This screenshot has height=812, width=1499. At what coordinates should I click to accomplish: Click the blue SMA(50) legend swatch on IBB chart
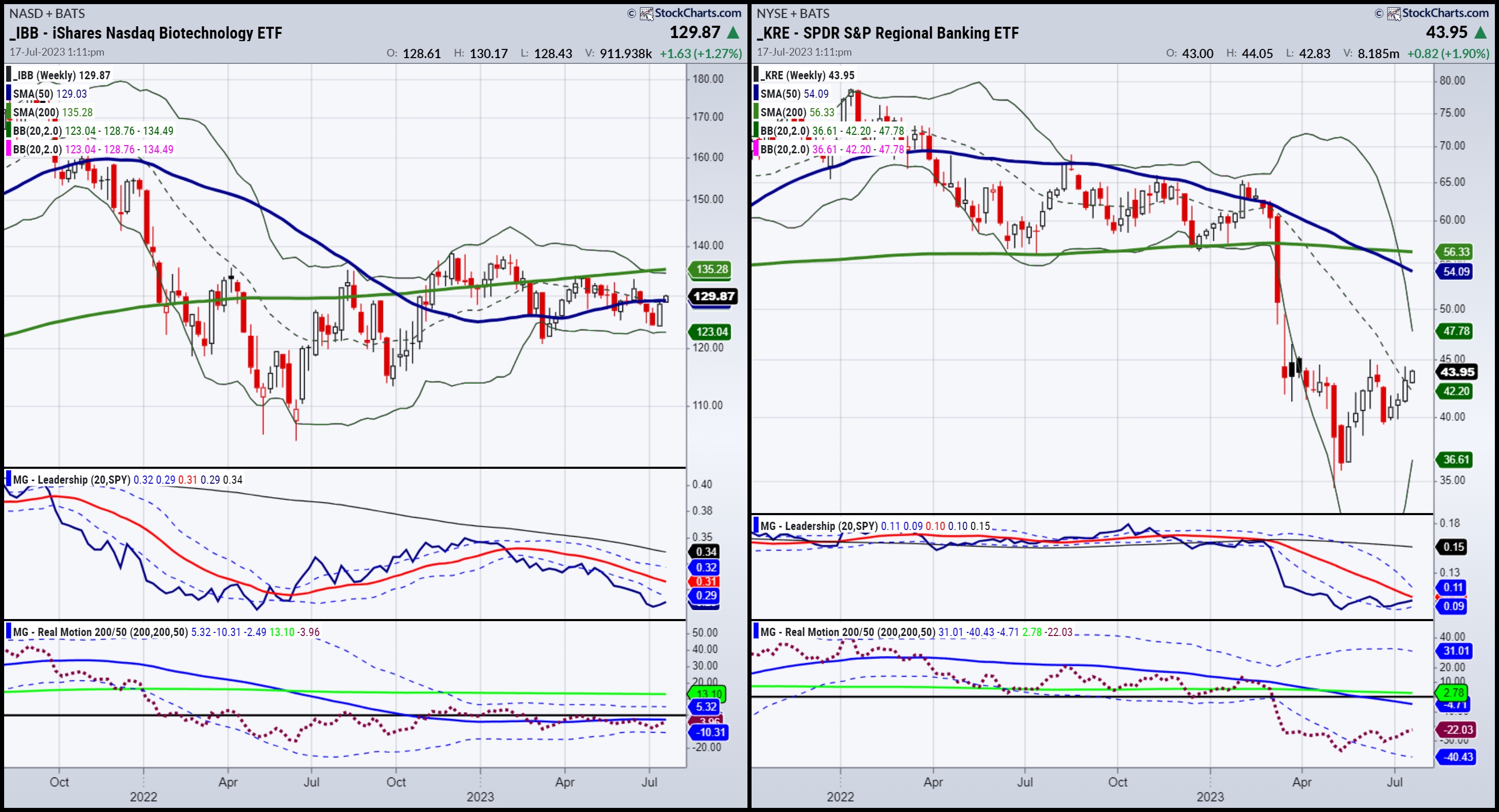click(9, 94)
